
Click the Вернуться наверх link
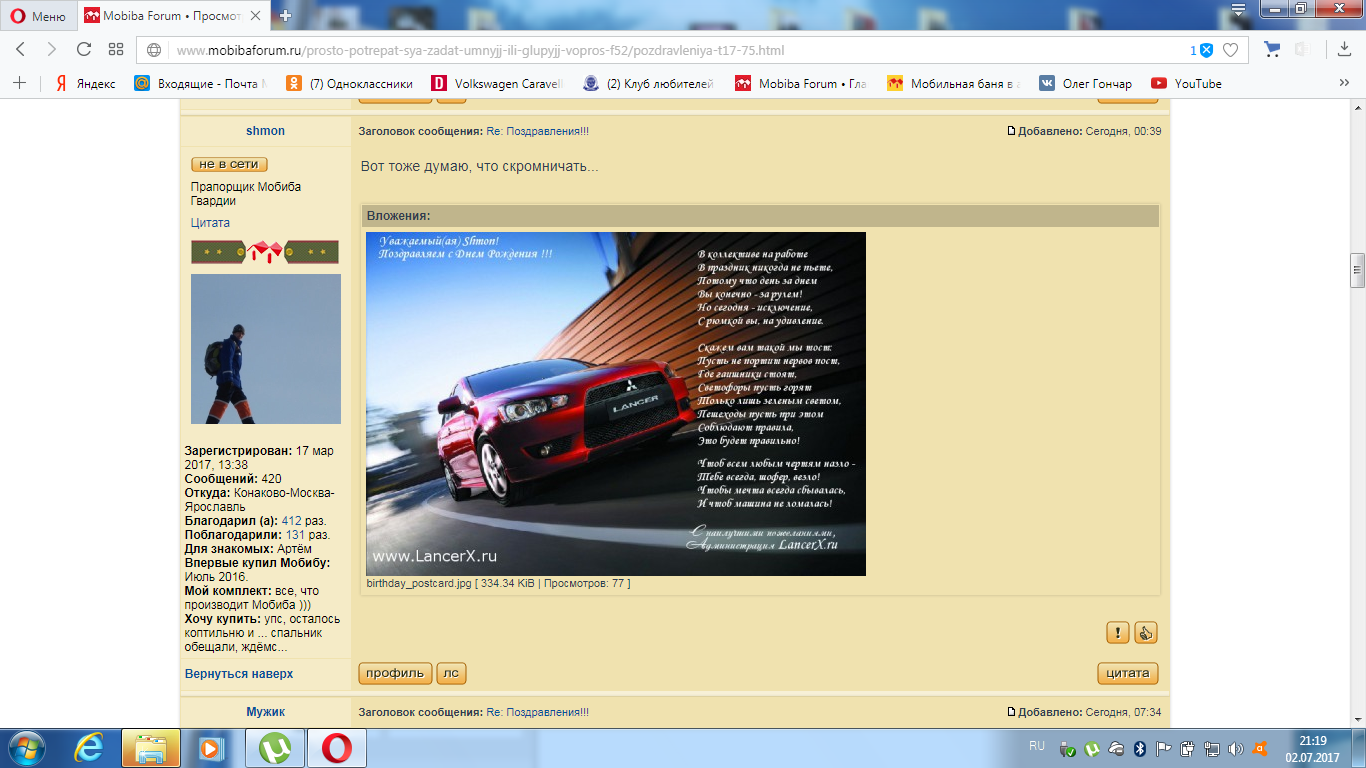coord(239,674)
